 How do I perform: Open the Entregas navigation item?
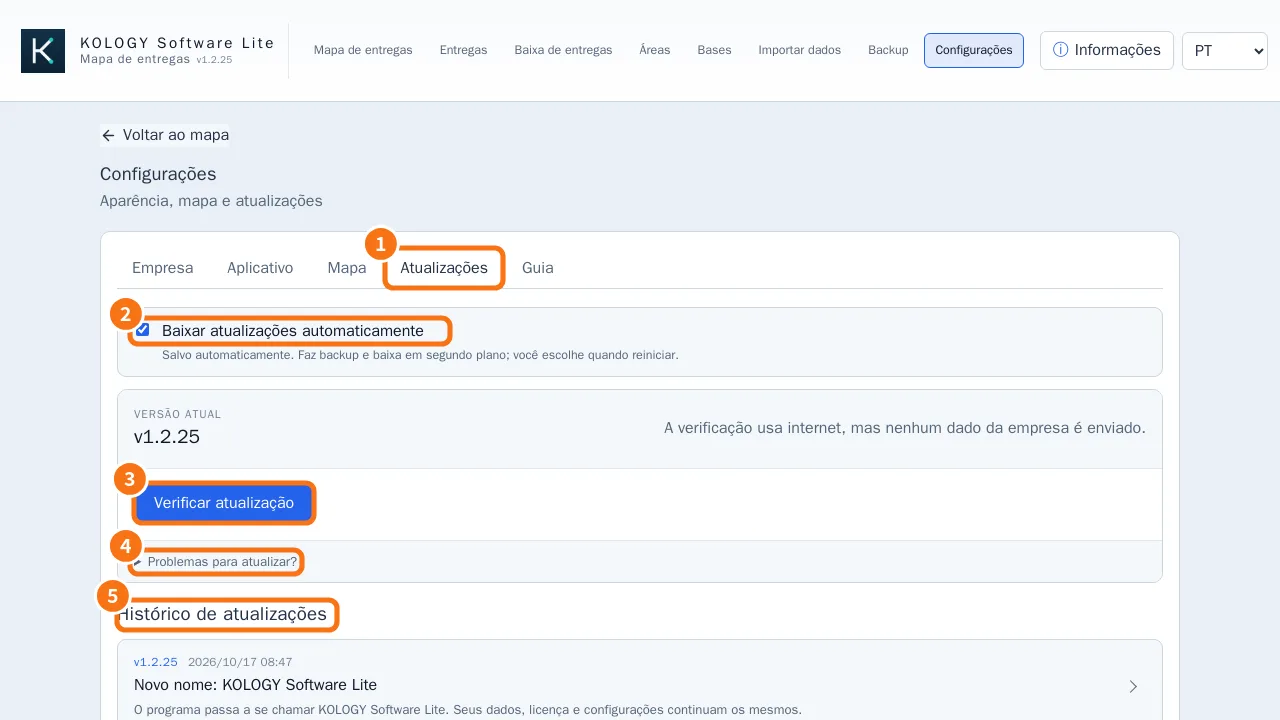coord(464,50)
